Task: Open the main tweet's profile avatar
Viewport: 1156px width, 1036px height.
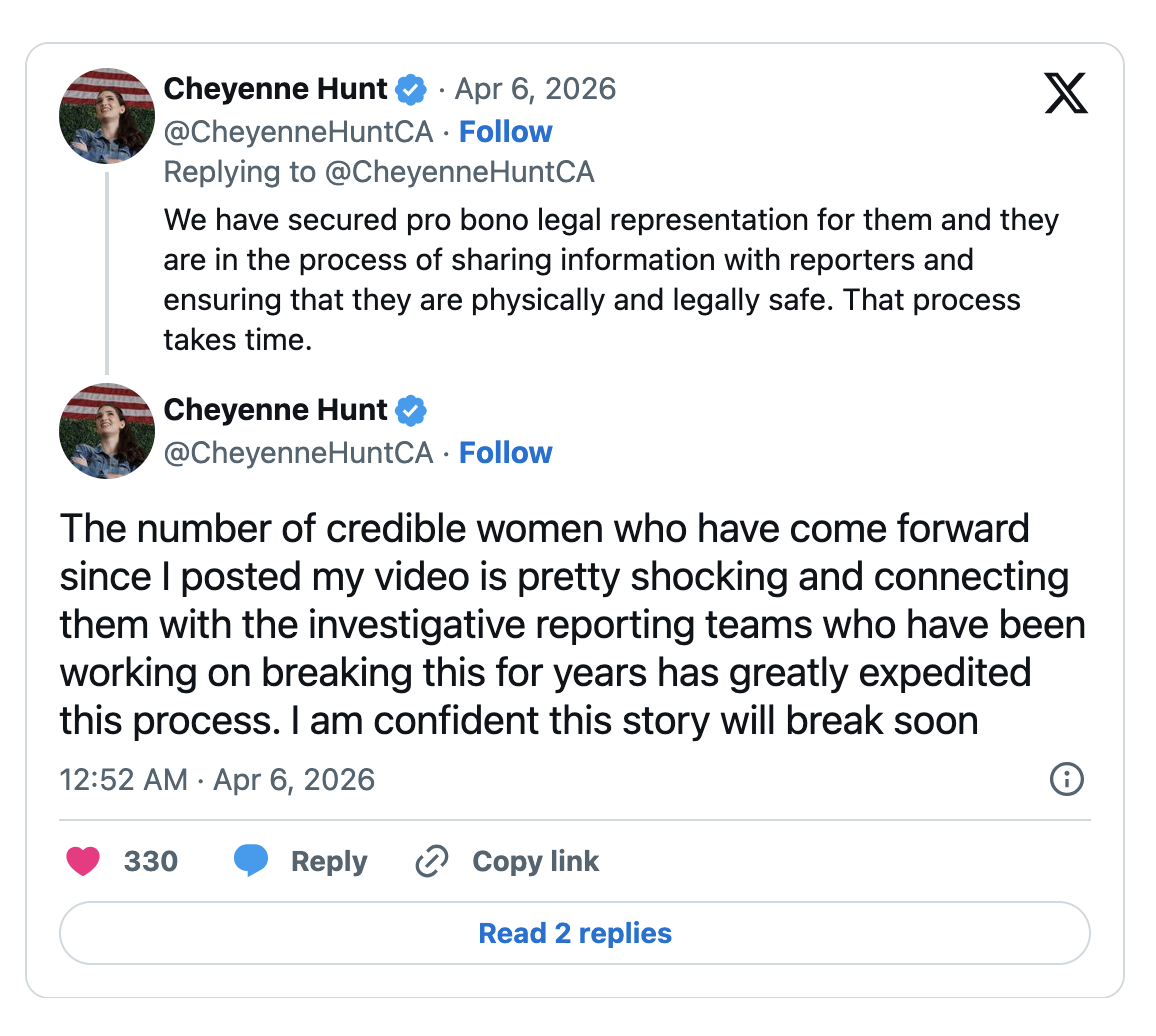Action: [x=107, y=431]
